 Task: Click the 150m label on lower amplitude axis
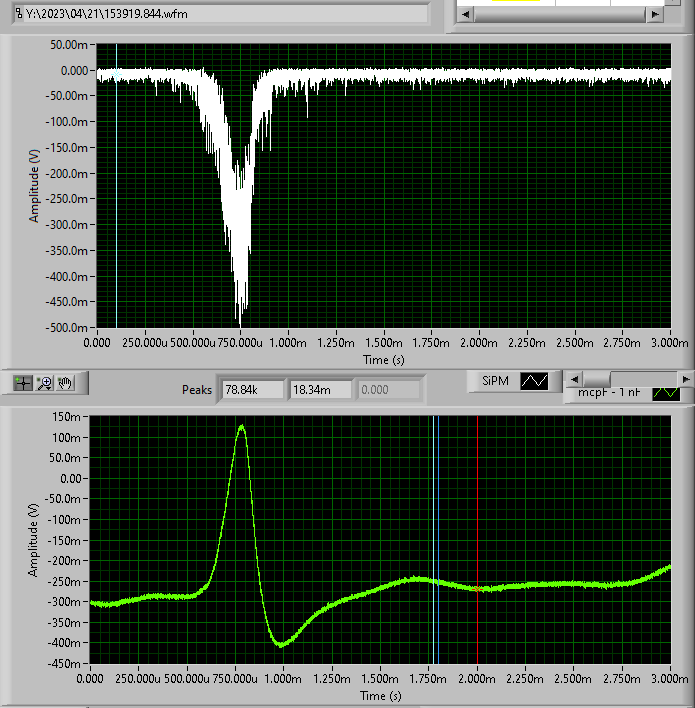coord(66,417)
